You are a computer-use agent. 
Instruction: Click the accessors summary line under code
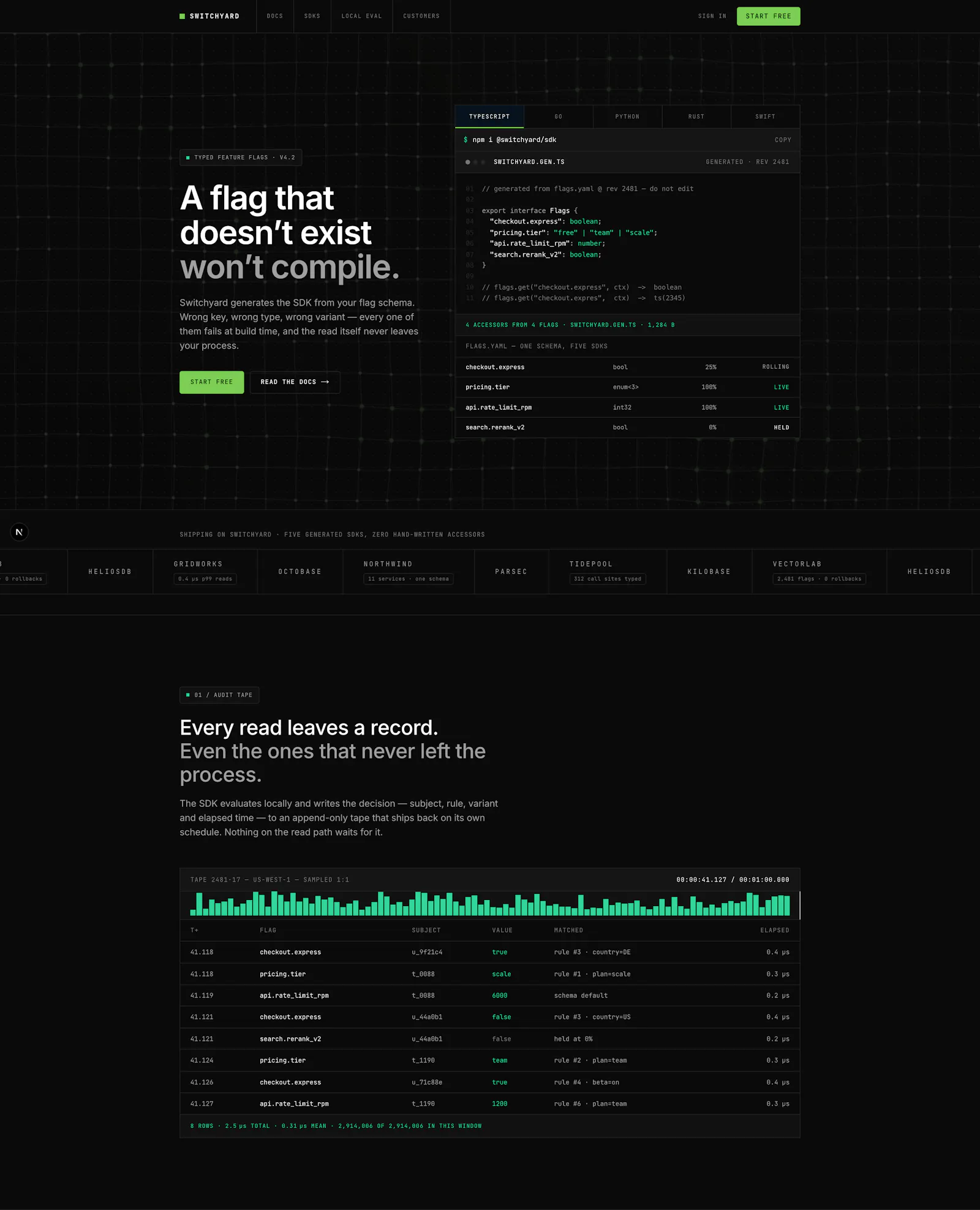[570, 325]
